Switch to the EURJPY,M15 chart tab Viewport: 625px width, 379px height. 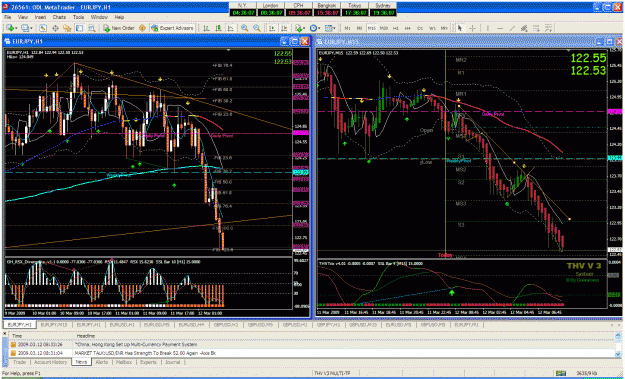pos(54,325)
